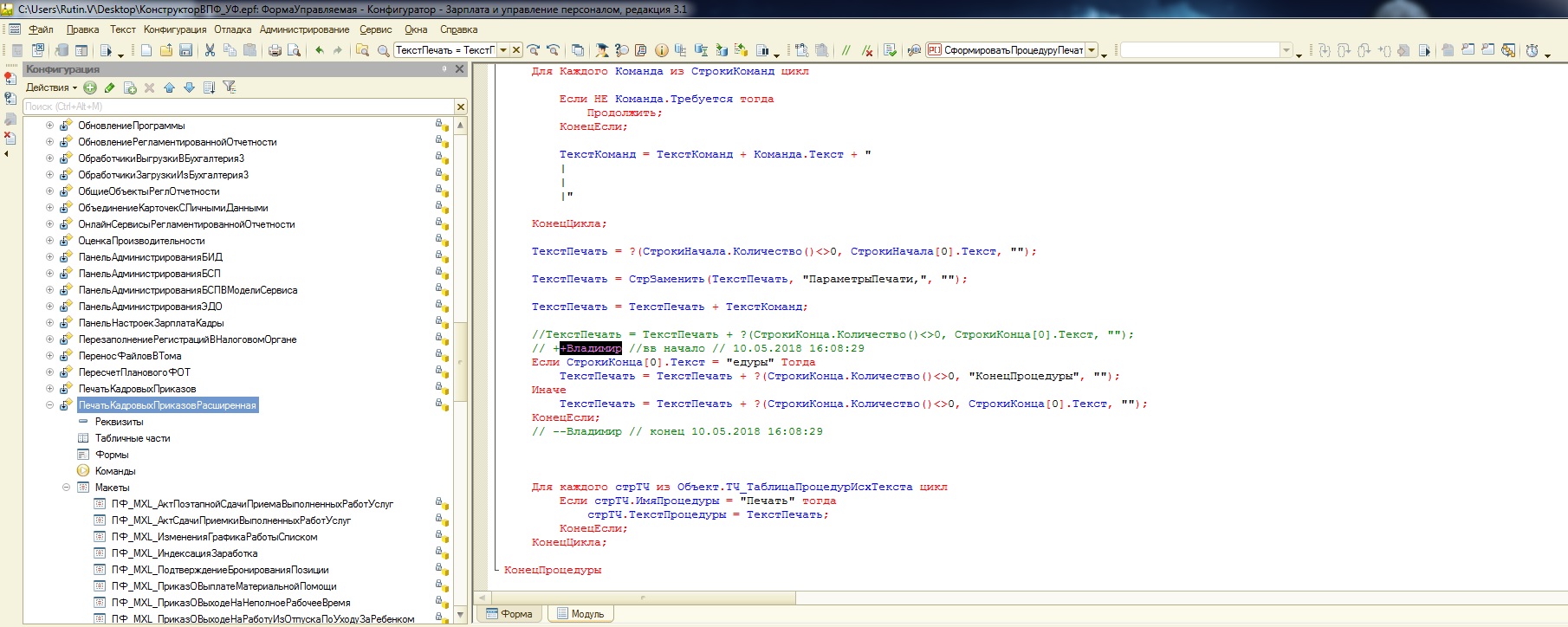Open the search text dropdown
The height and width of the screenshot is (627, 1568).
coord(503,50)
